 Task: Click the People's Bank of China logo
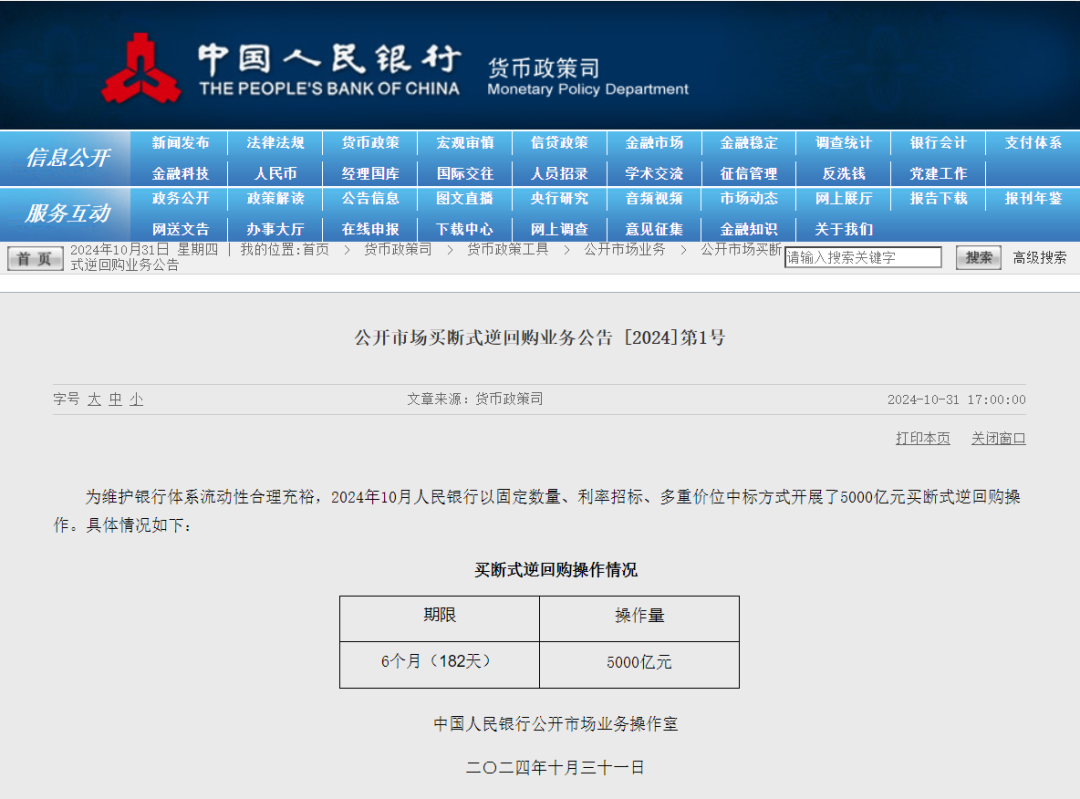coord(140,68)
